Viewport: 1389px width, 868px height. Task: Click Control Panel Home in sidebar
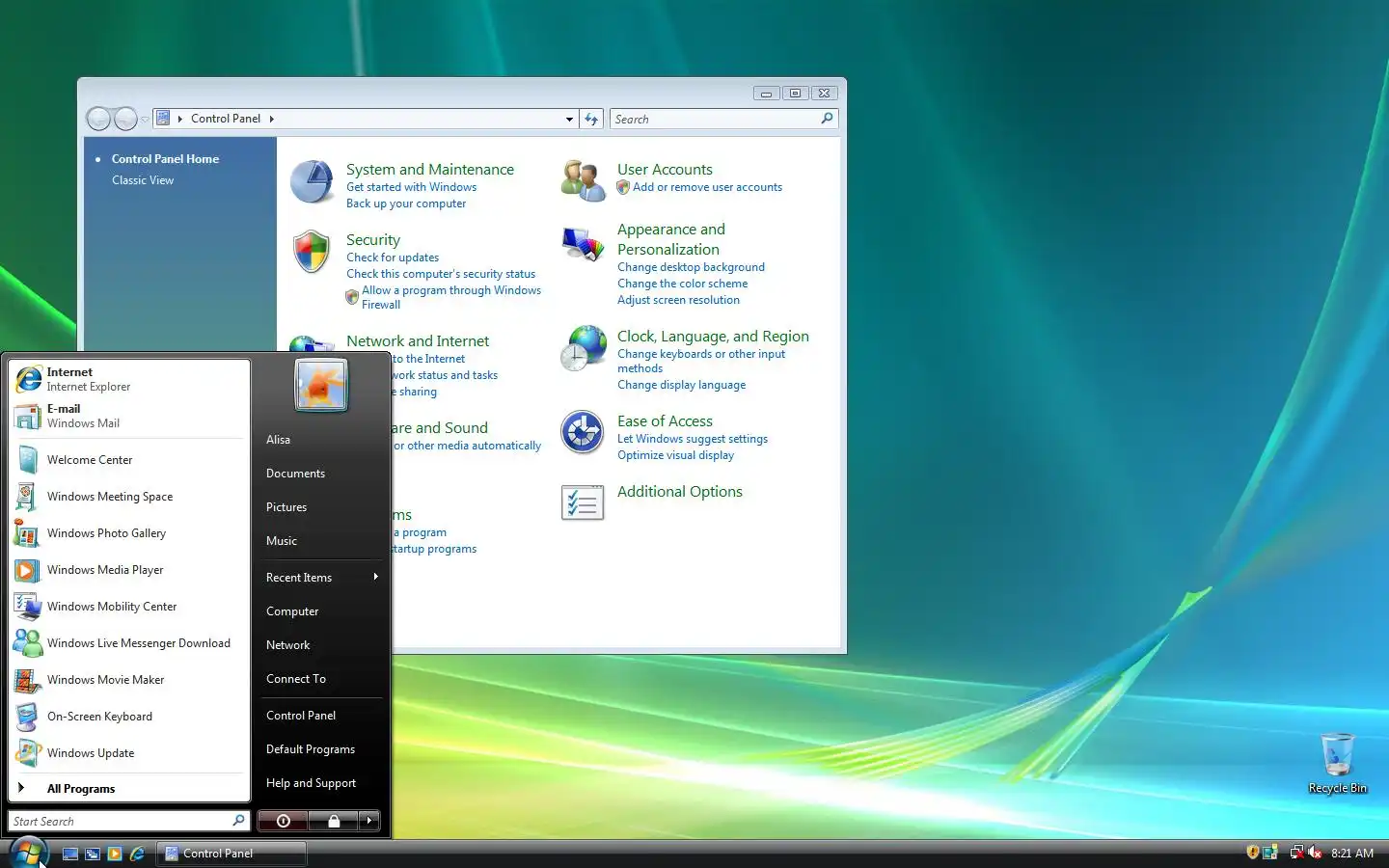coord(165,159)
